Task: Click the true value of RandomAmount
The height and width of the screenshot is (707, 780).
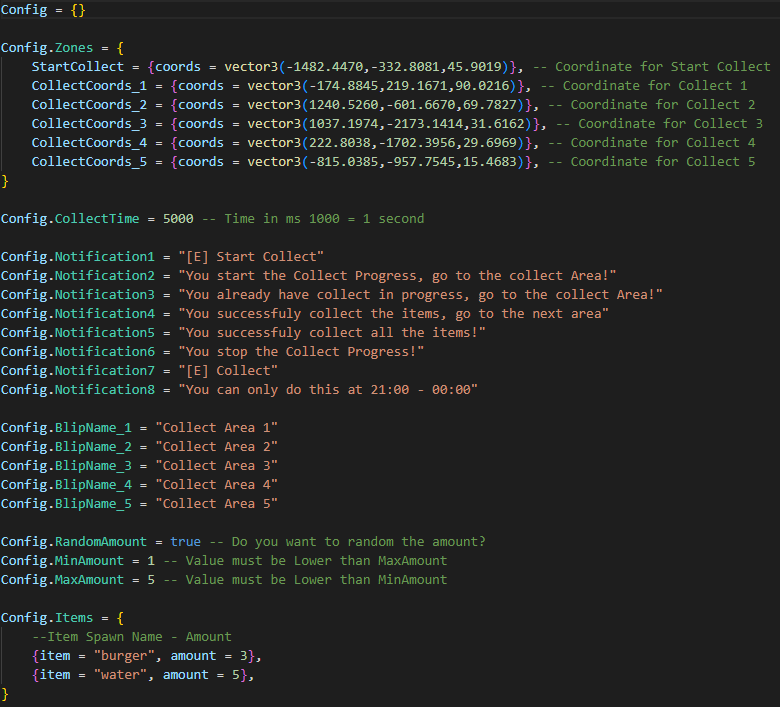Action: tap(186, 541)
